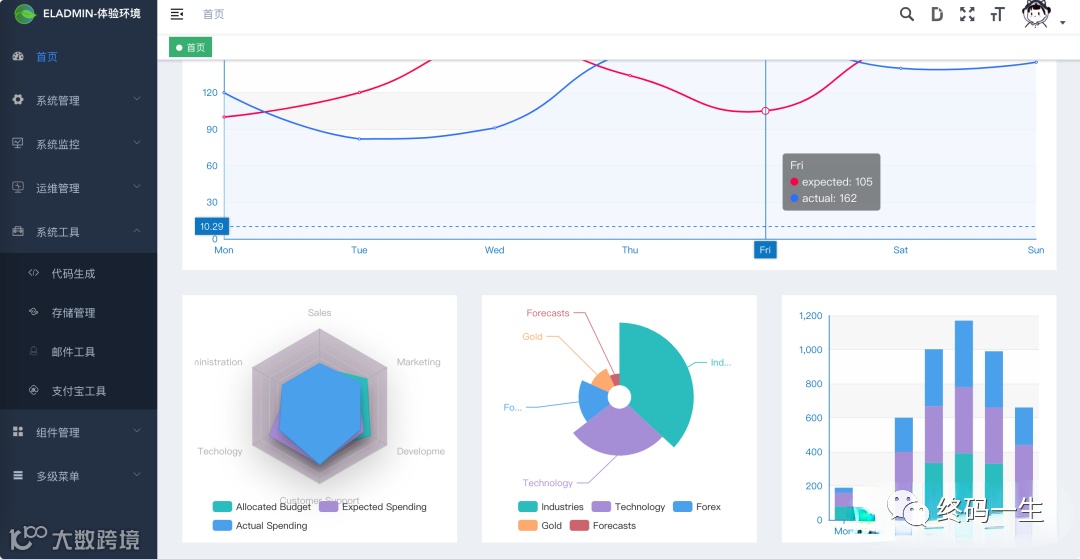Toggle Technology pie legend entry

tap(628, 507)
